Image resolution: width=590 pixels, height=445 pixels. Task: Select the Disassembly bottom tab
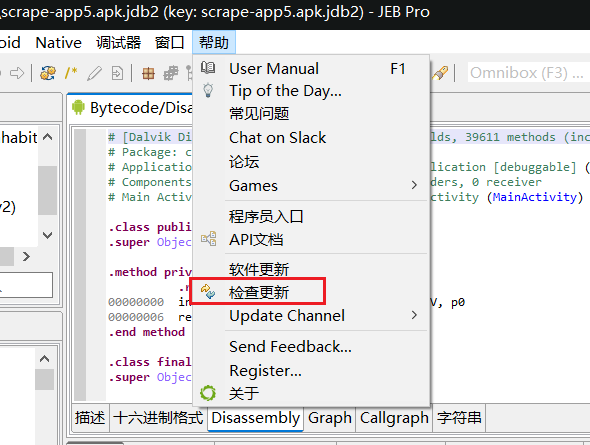pyautogui.click(x=255, y=418)
